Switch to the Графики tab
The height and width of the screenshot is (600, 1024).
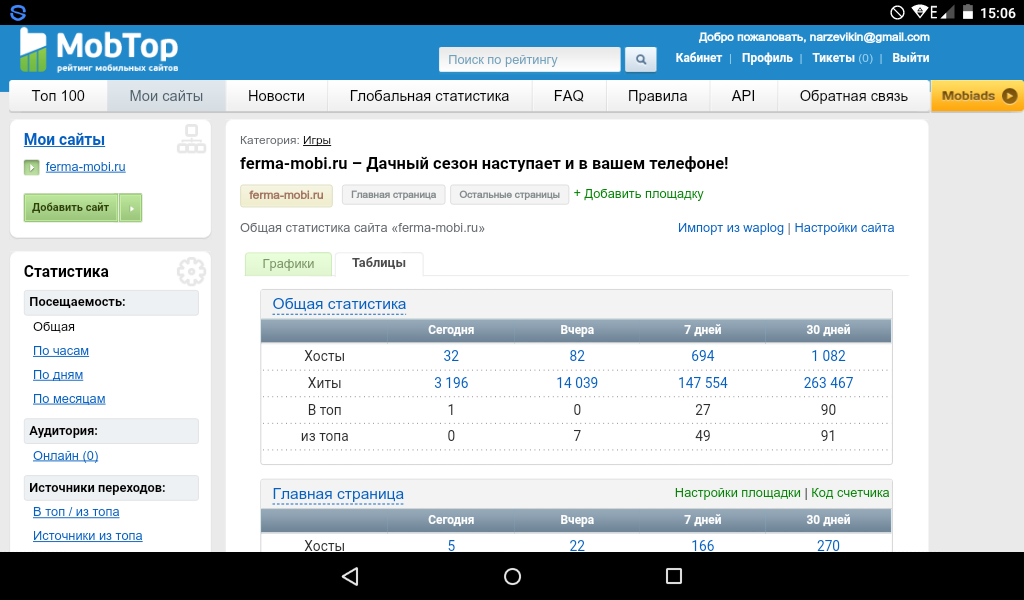coord(288,264)
